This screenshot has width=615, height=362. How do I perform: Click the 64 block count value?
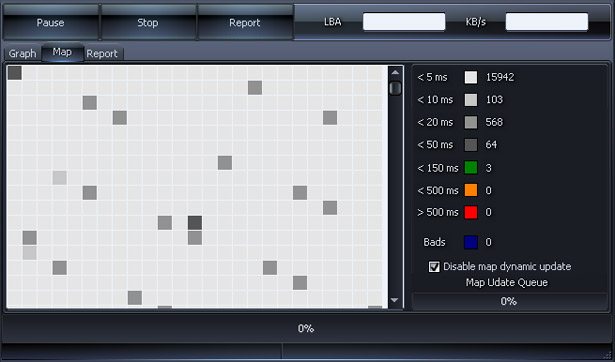491,145
